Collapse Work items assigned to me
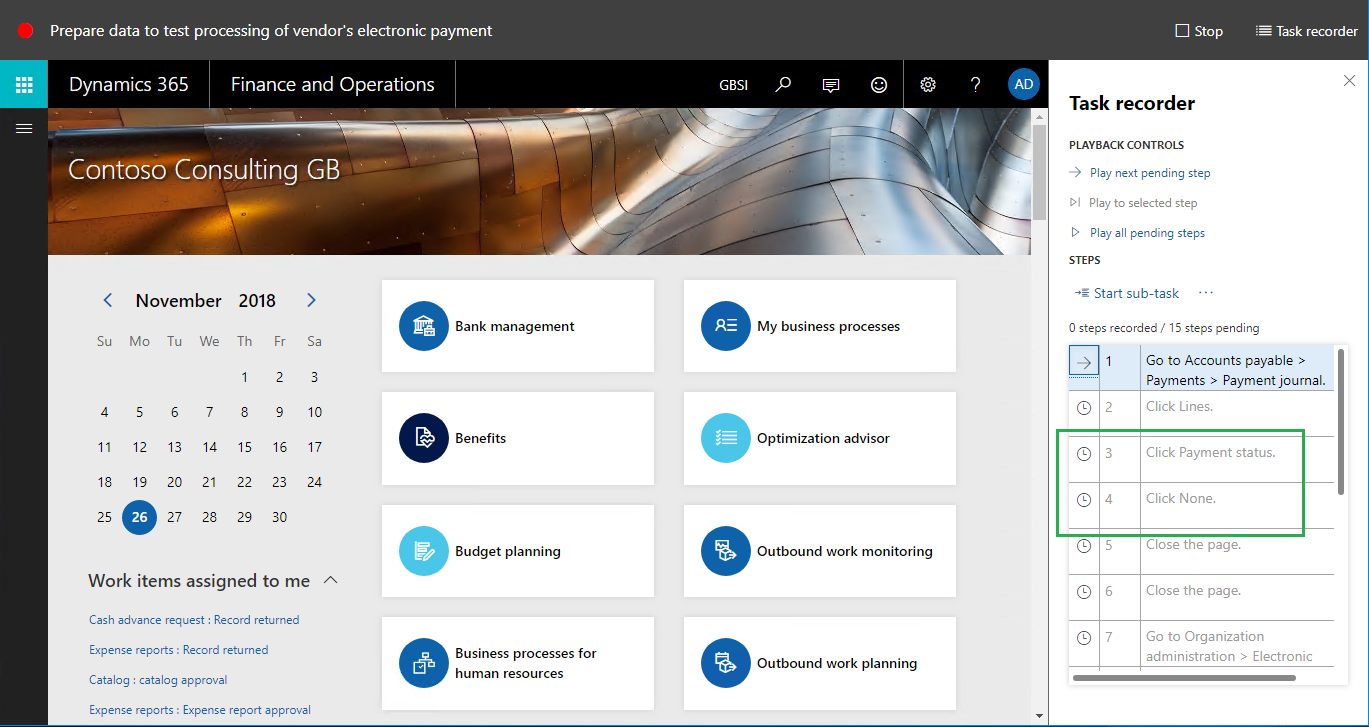This screenshot has height=727, width=1369. pyautogui.click(x=331, y=580)
